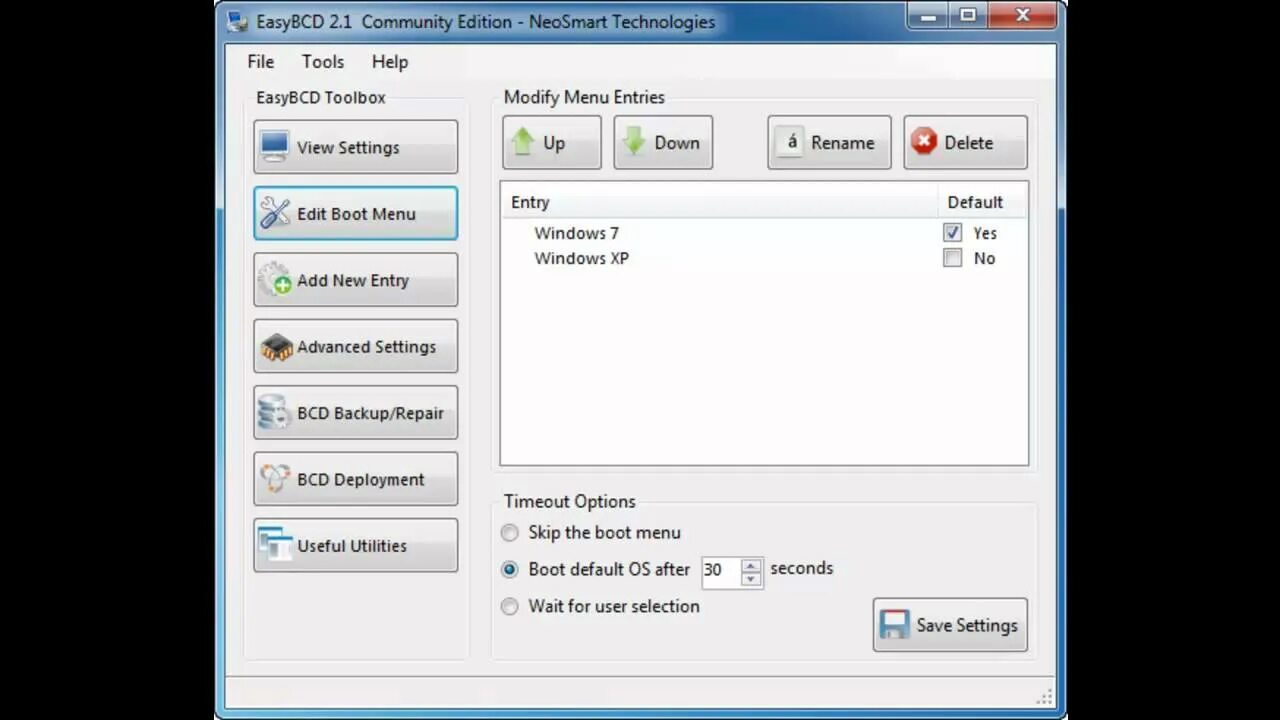Open the Help menu
The height and width of the screenshot is (720, 1280).
tap(390, 61)
